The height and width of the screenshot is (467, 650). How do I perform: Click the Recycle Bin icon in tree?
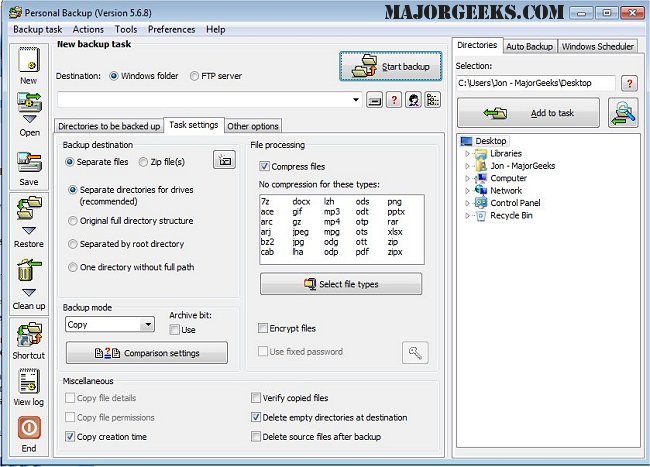[x=480, y=215]
